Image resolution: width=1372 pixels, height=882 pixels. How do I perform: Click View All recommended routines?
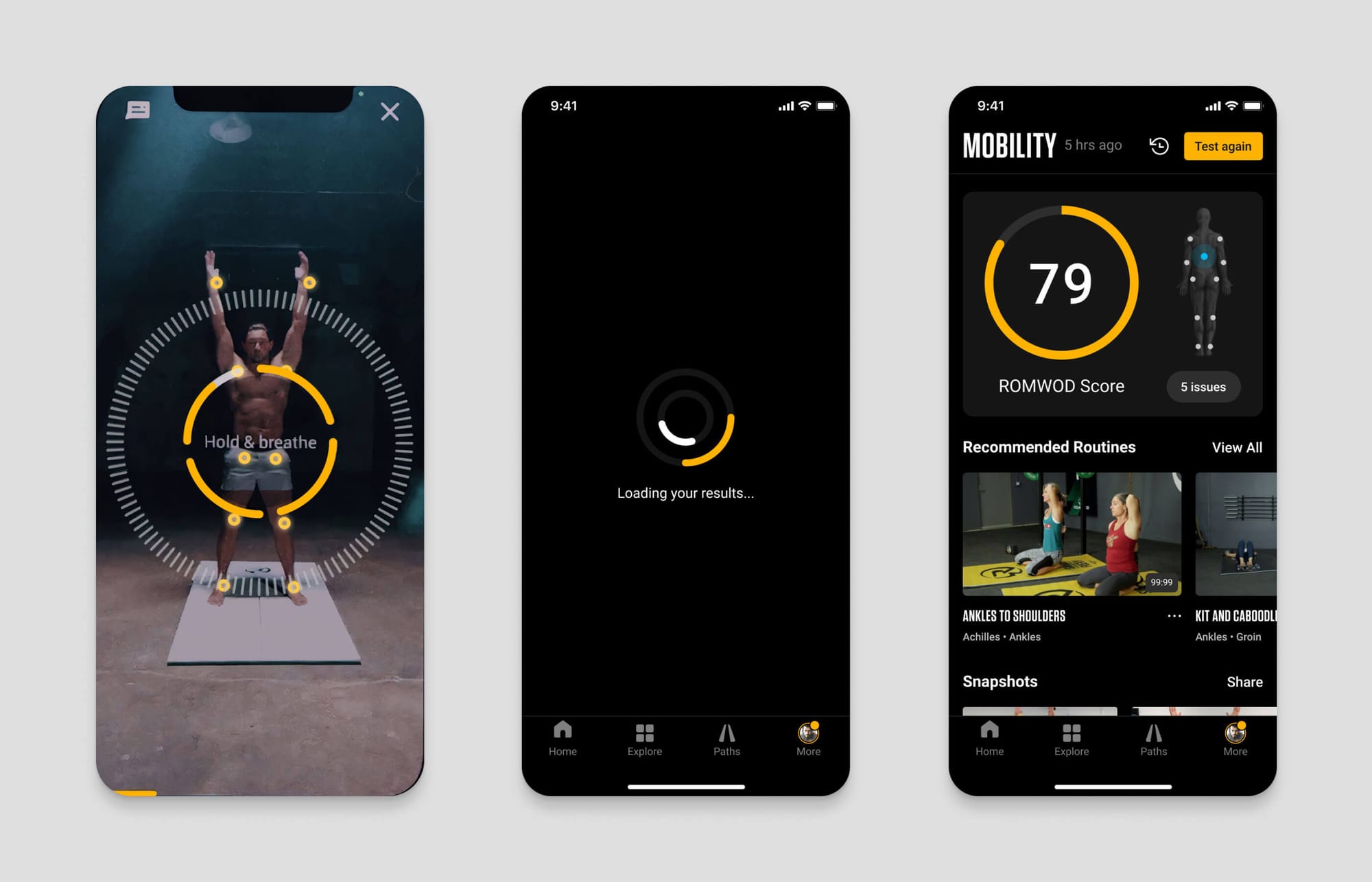[1237, 447]
